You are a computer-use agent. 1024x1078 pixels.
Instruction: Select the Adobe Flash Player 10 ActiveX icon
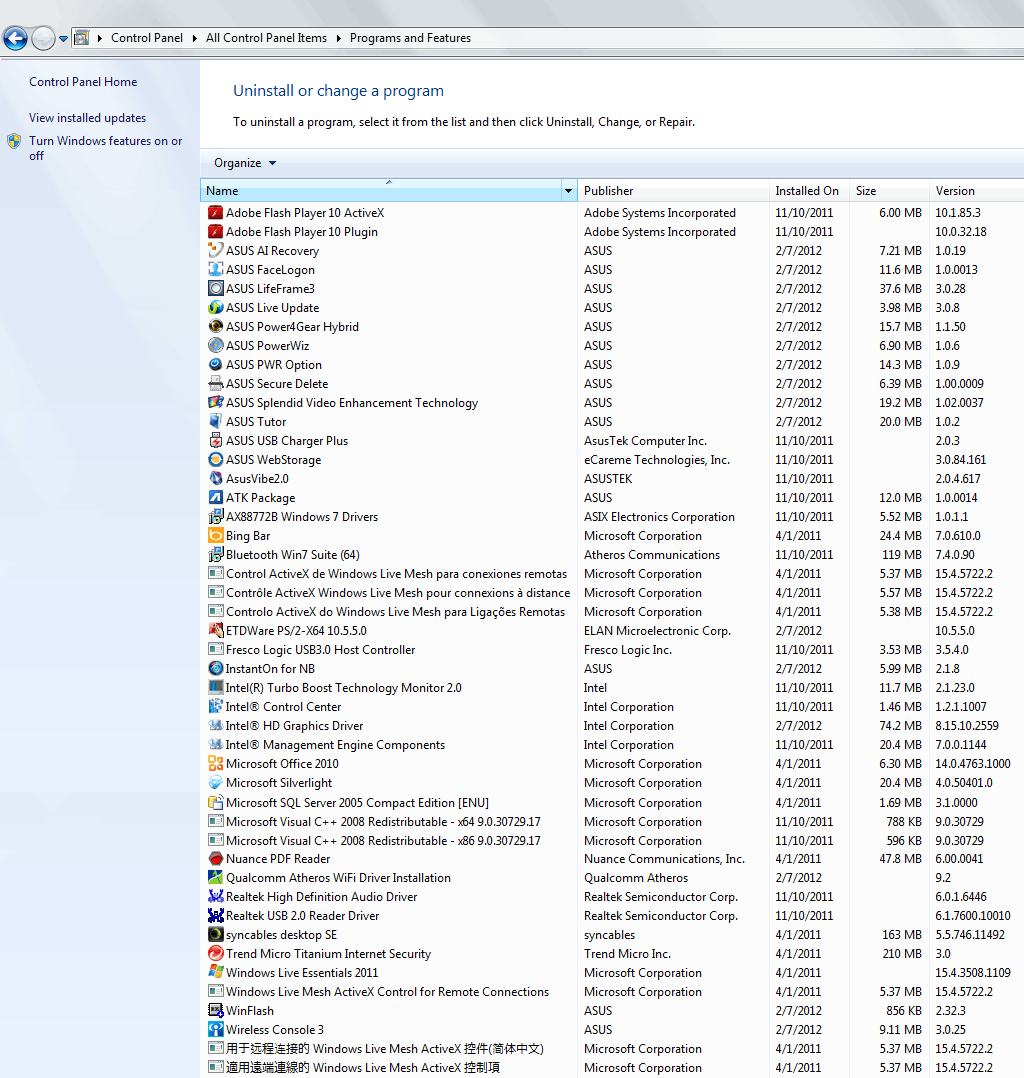216,212
